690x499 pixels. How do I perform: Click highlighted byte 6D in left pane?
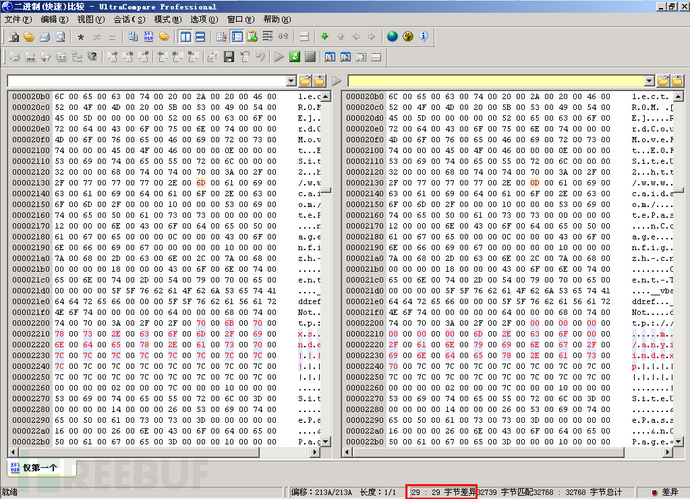pos(201,183)
